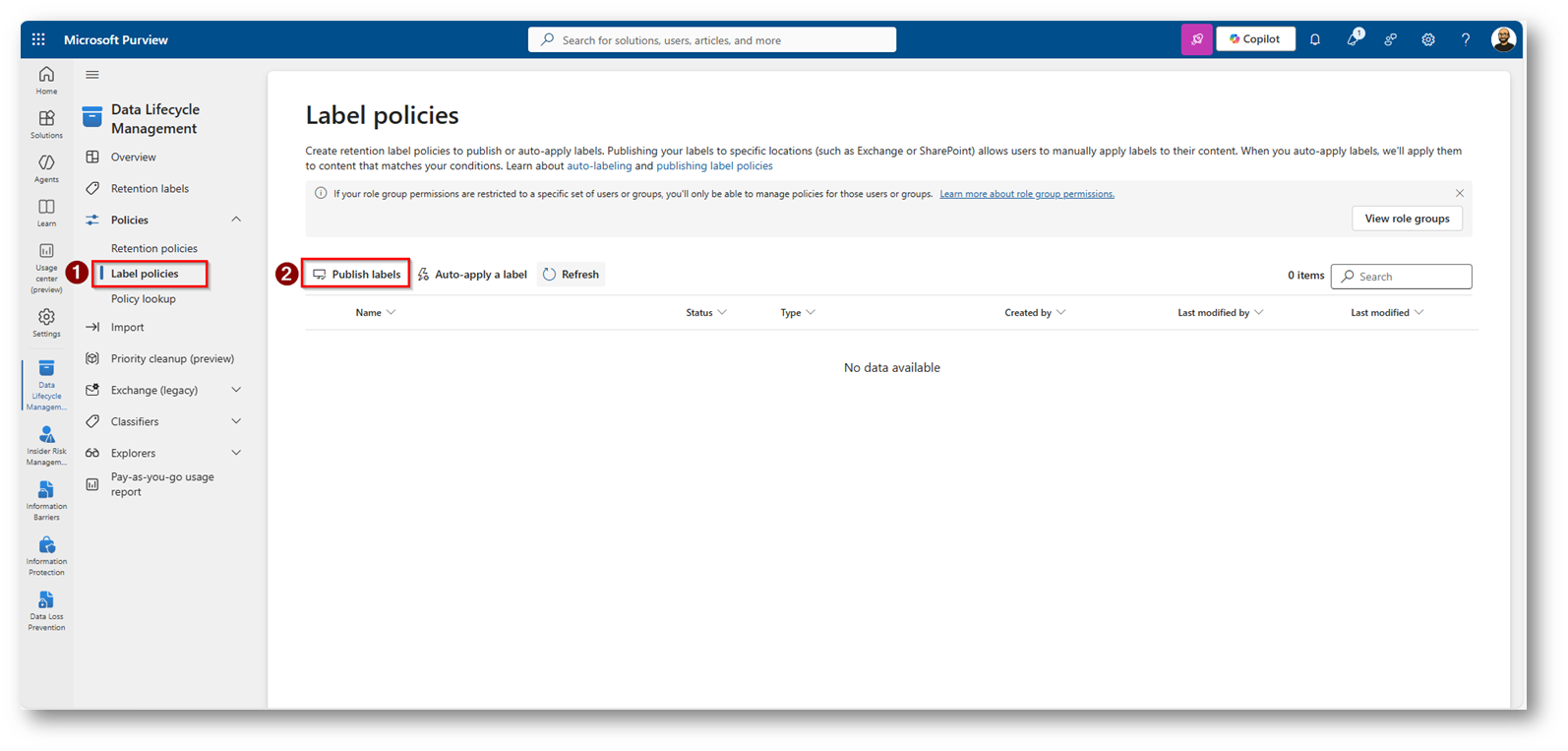Viewport: 1568px width, 751px height.
Task: Open Usage center (preview)
Action: click(46, 269)
